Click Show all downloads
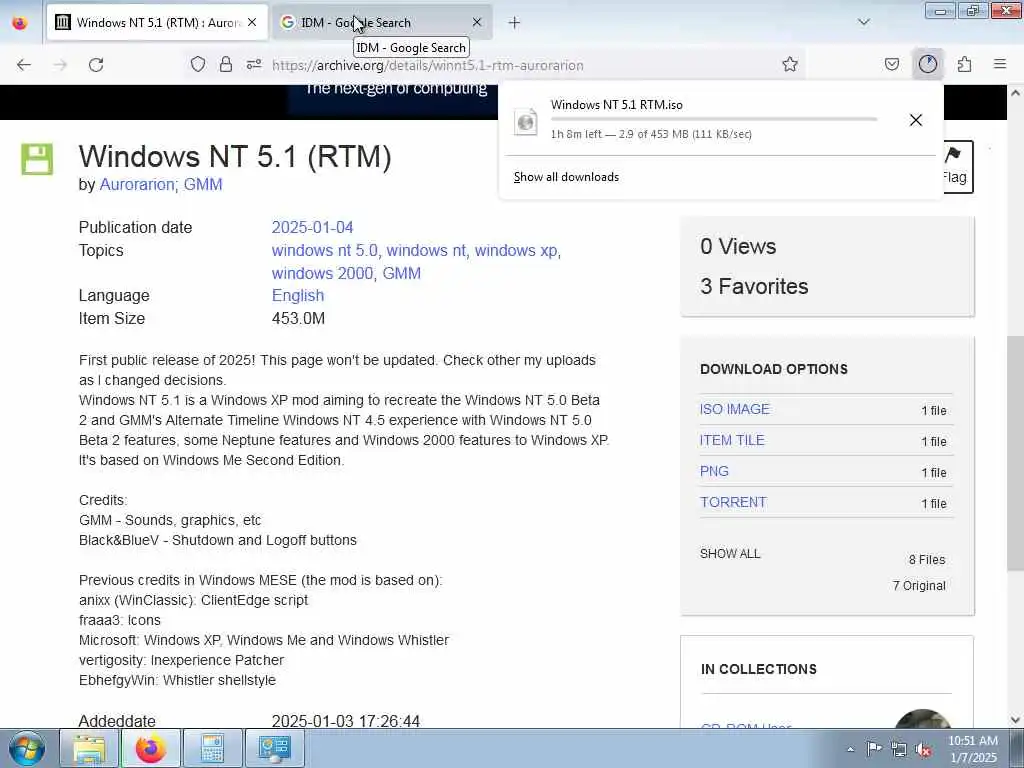1024x768 pixels. (x=566, y=177)
